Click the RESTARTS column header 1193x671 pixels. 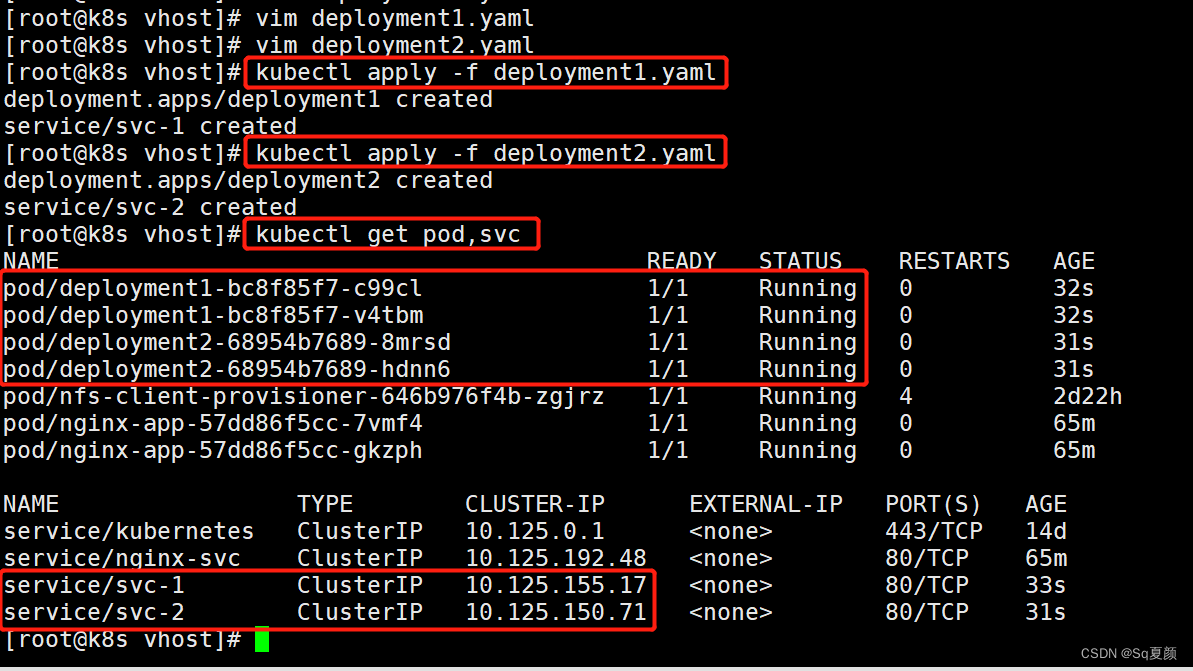[x=954, y=262]
